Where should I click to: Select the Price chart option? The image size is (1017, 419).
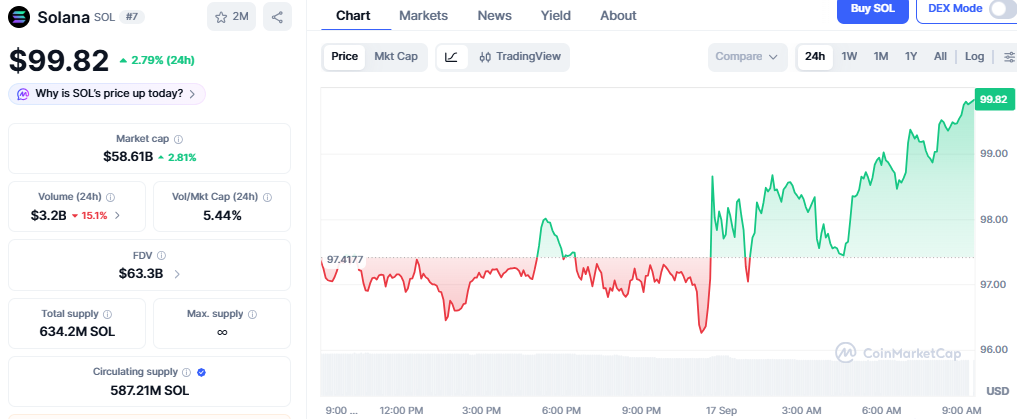[x=344, y=57]
